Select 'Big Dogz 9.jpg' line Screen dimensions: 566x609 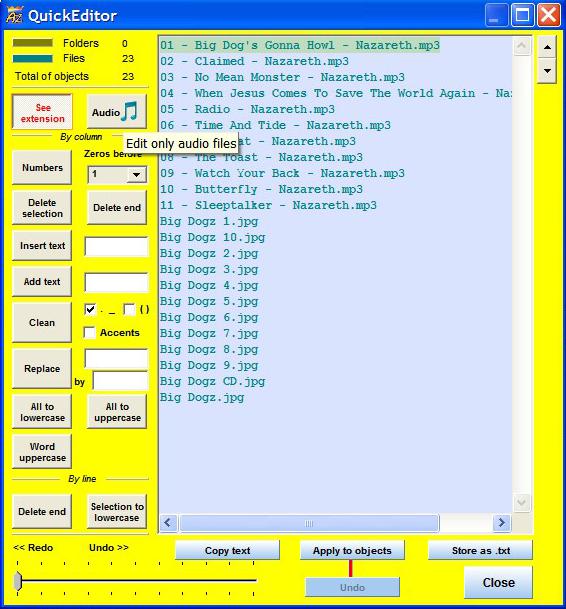coord(209,365)
